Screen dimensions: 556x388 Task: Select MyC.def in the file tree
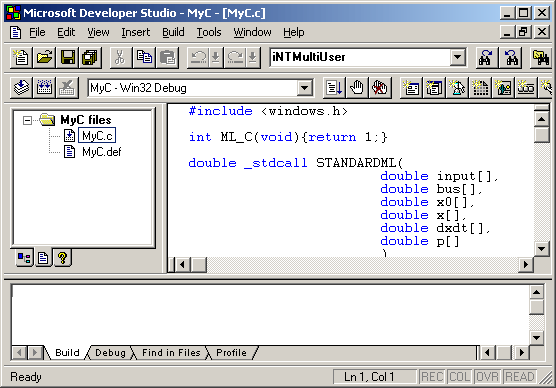point(101,152)
